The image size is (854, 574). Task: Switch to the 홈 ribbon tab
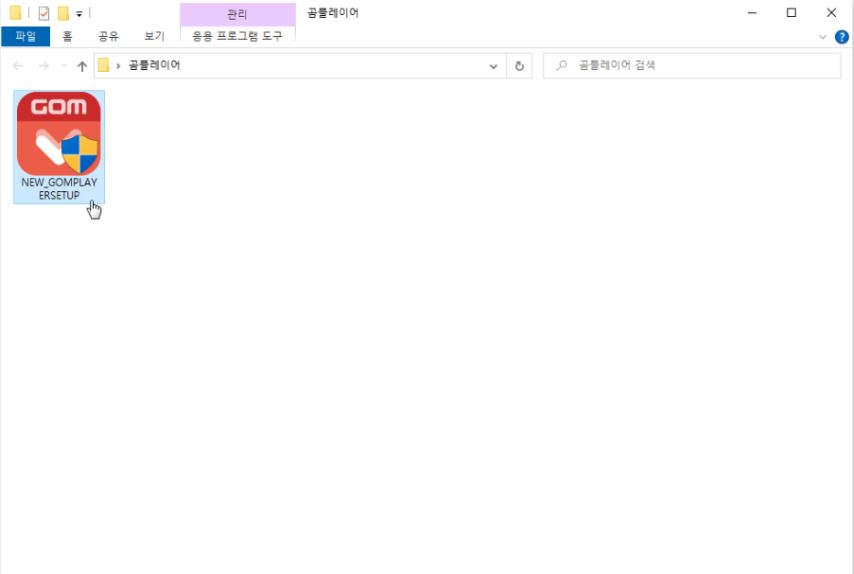coord(67,36)
